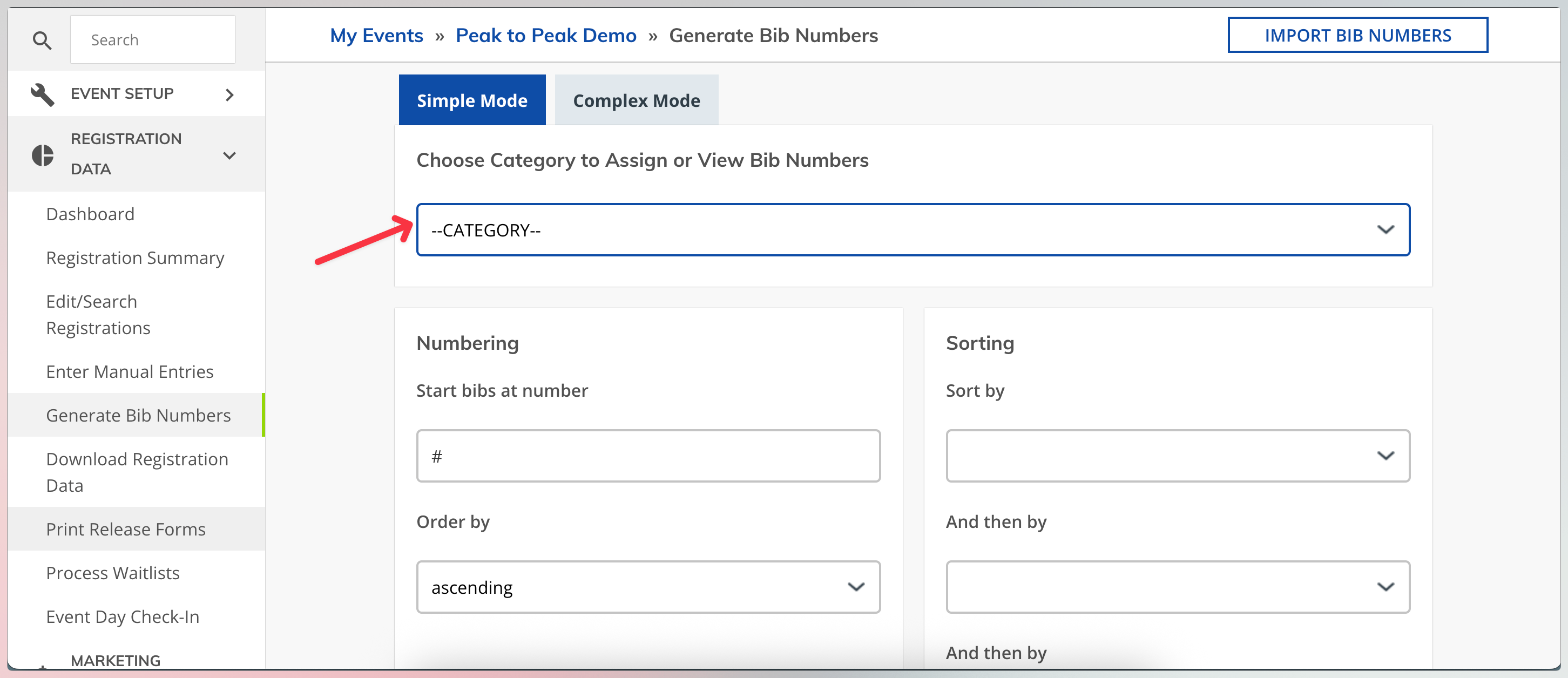This screenshot has height=678, width=1568.
Task: Open Peak to Peak Demo breadcrumb link
Action: (x=546, y=35)
